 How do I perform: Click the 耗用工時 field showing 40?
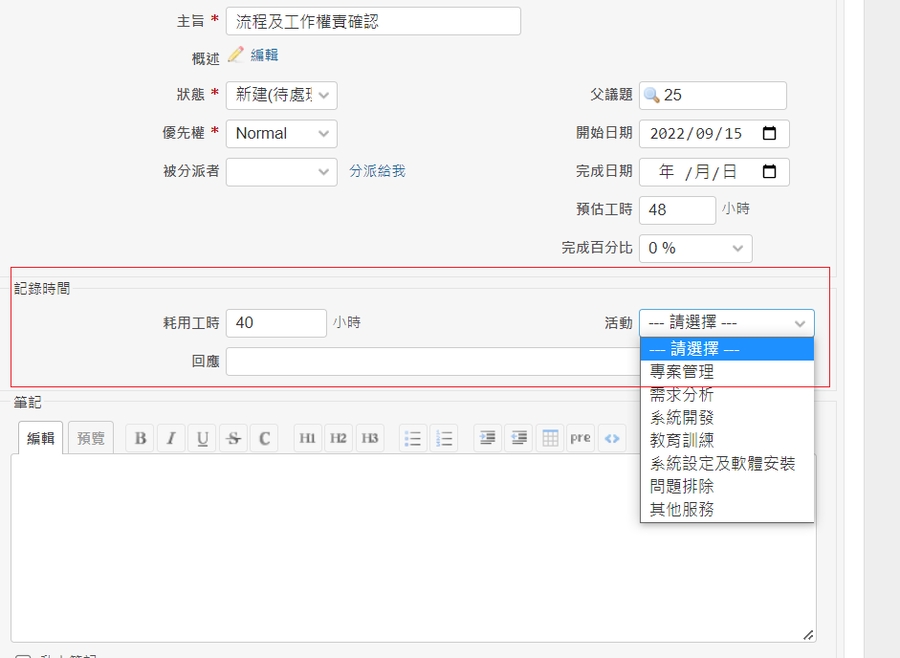click(276, 323)
